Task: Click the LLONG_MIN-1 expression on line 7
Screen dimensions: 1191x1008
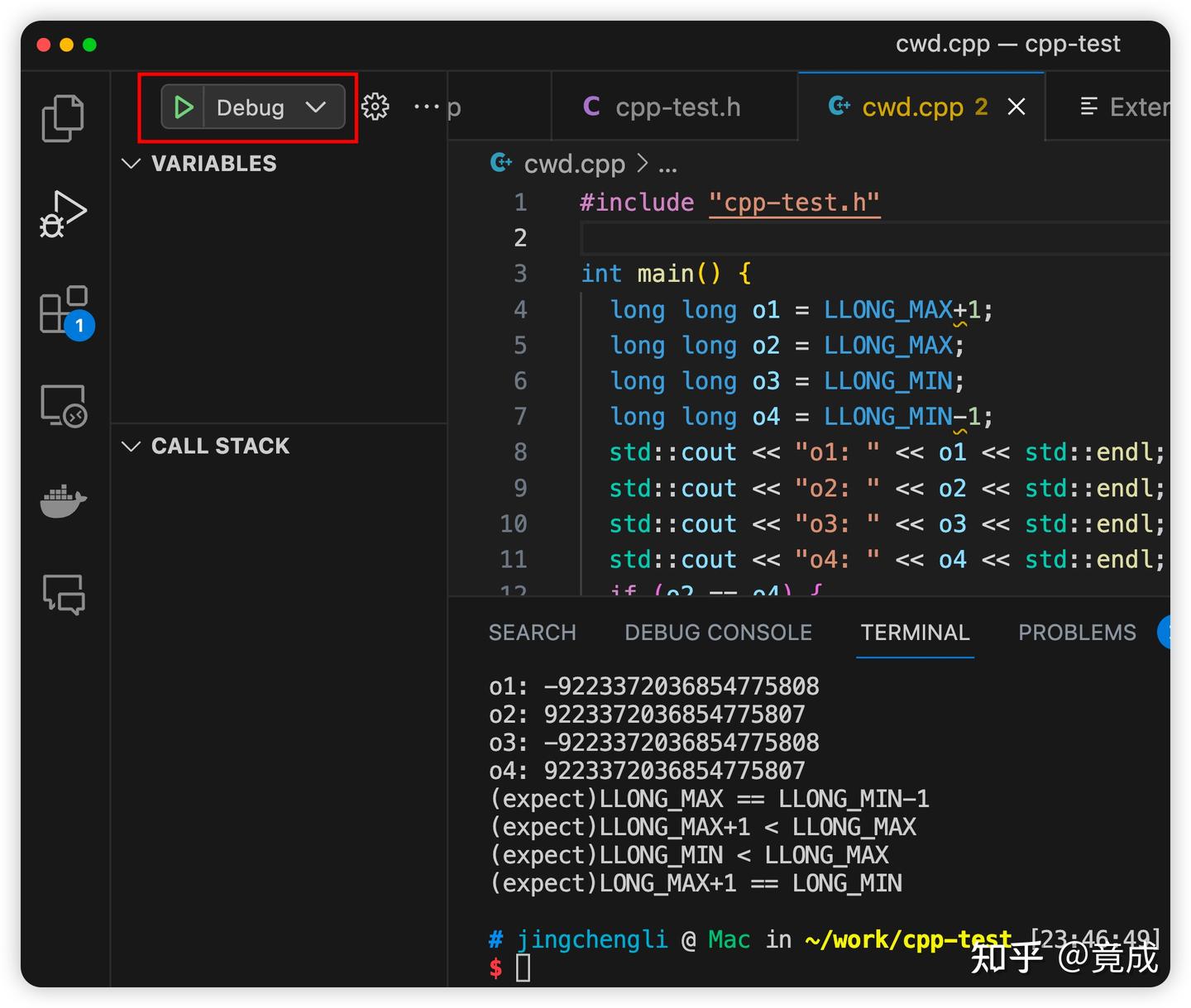Action: coord(902,417)
